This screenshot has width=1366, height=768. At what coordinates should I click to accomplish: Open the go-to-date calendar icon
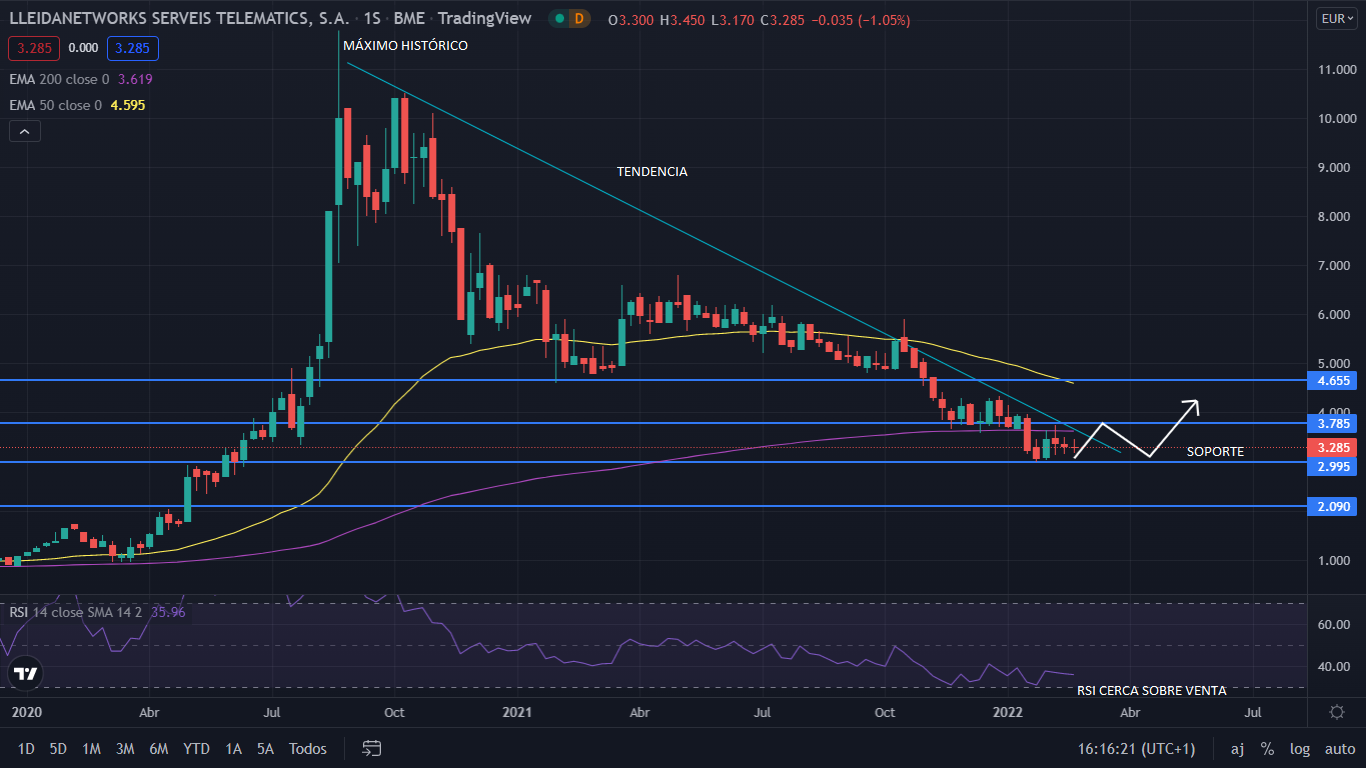tap(372, 748)
